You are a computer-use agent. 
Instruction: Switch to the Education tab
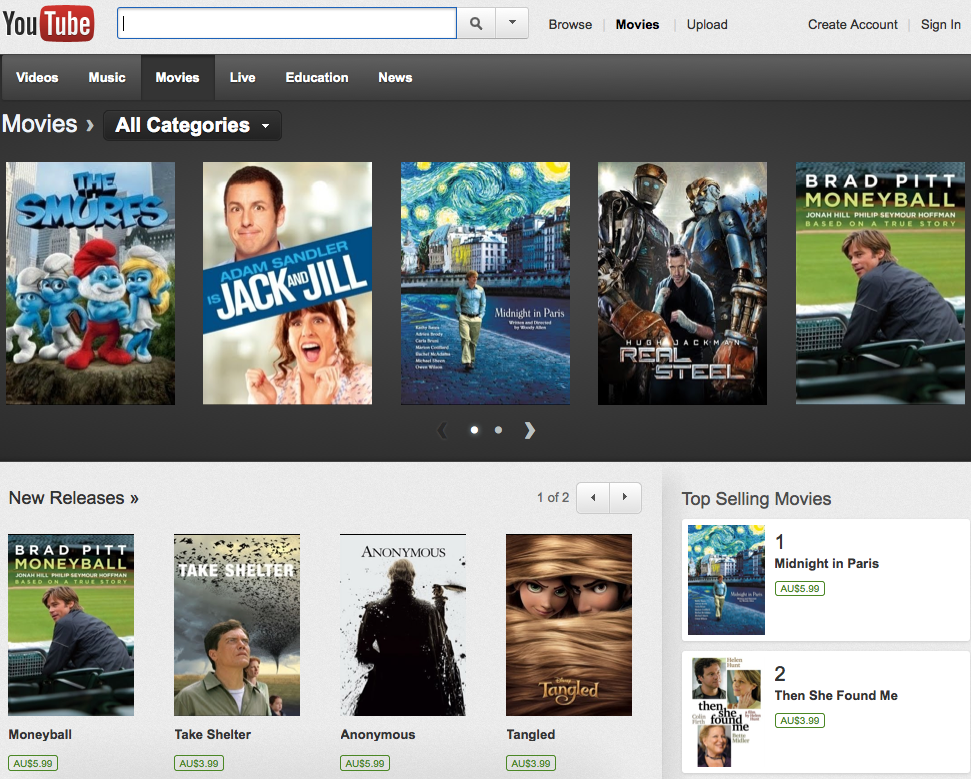317,77
